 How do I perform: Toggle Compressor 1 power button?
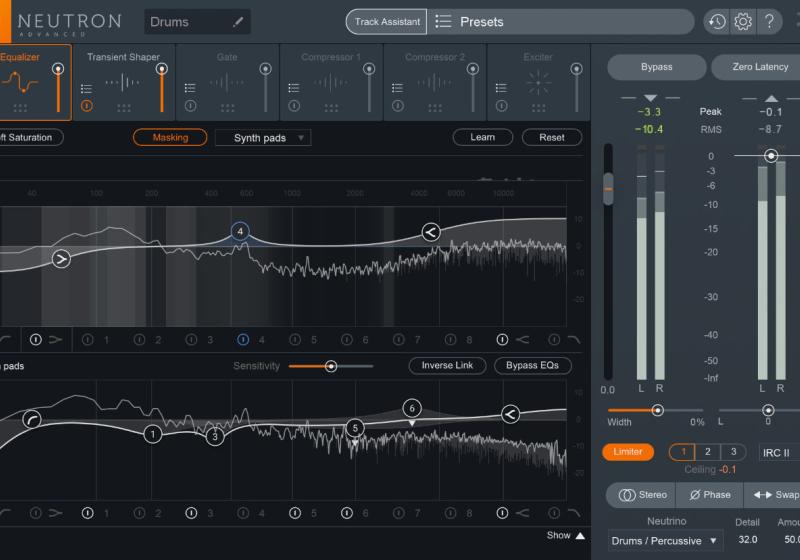[294, 106]
